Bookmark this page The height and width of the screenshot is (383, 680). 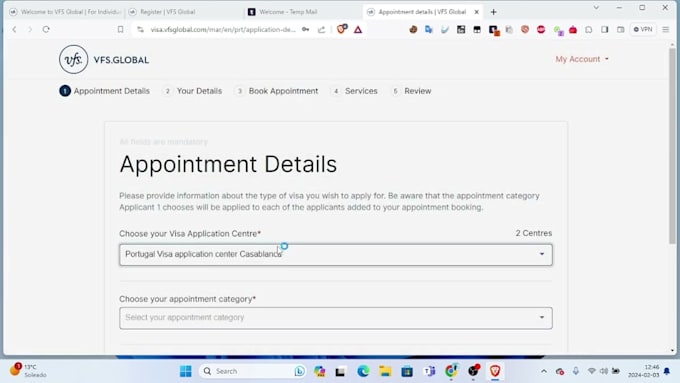click(120, 29)
